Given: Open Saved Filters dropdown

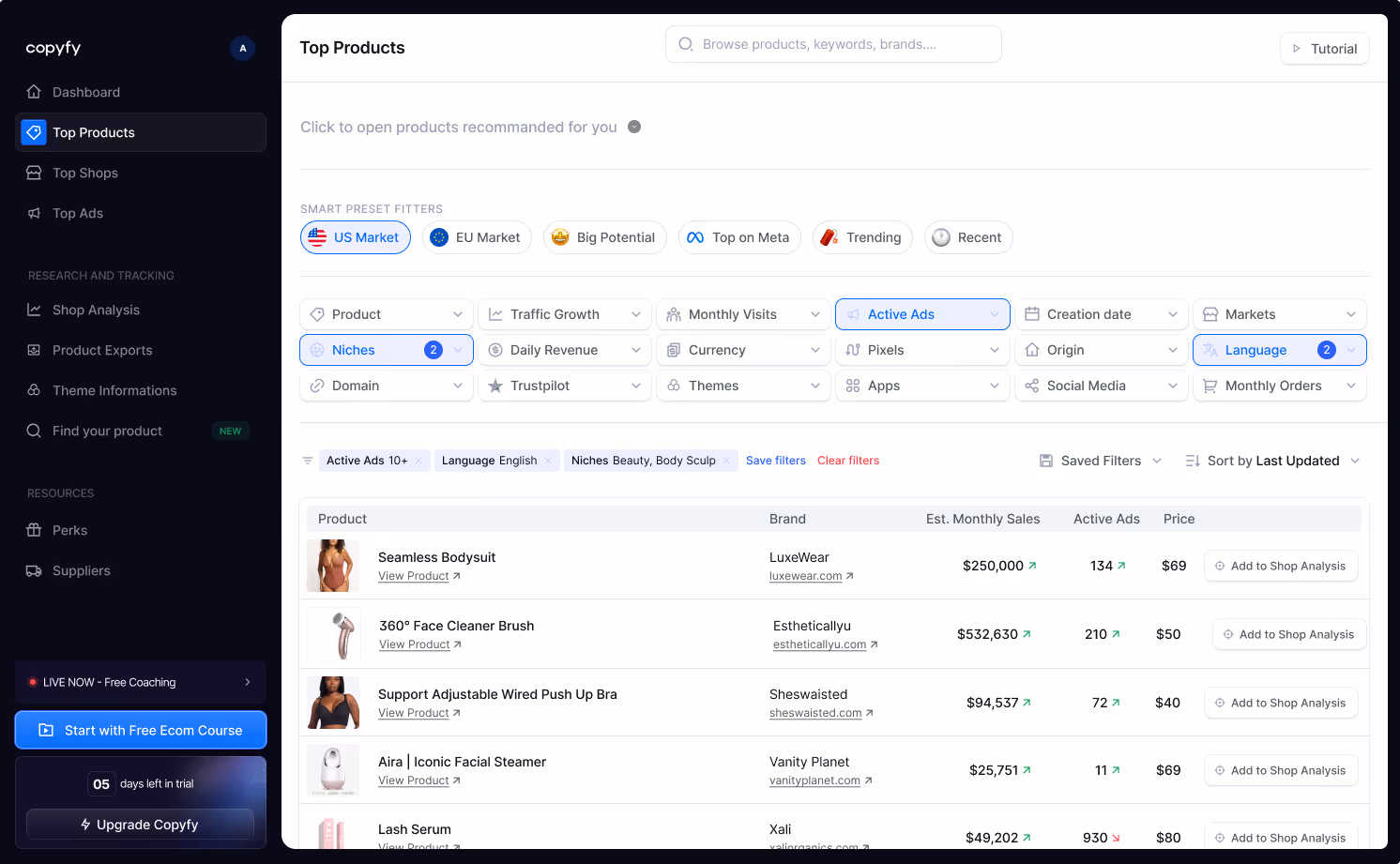Looking at the screenshot, I should [x=1101, y=461].
